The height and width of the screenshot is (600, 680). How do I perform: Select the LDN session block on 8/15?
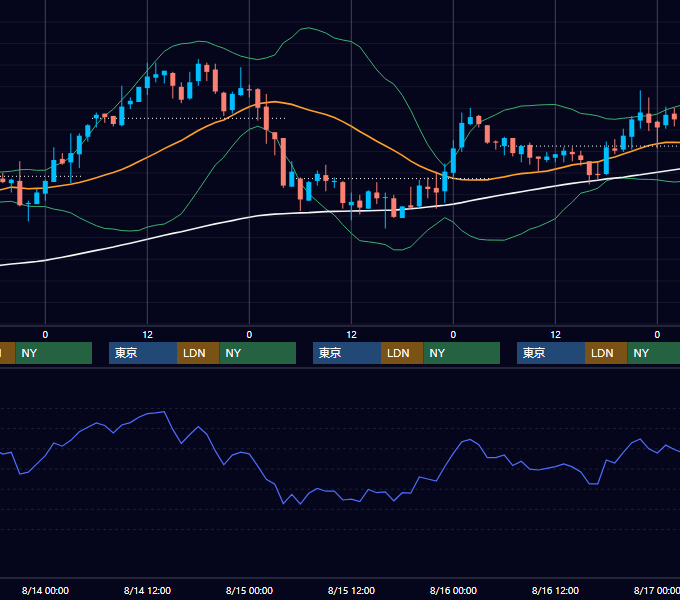click(x=402, y=353)
